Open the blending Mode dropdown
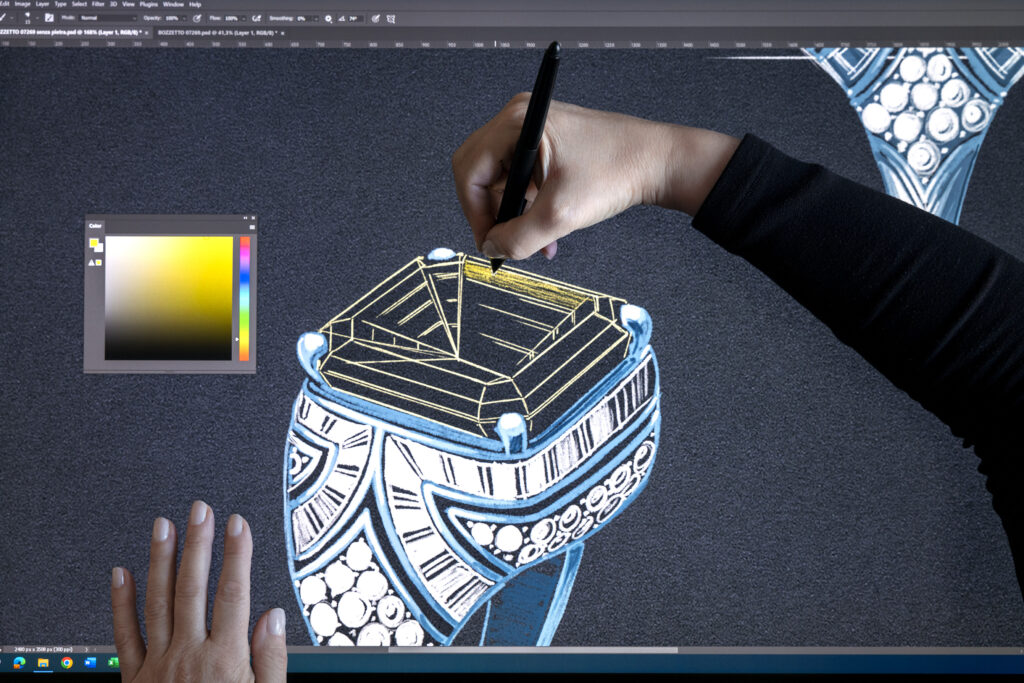The image size is (1024, 683). pyautogui.click(x=108, y=18)
